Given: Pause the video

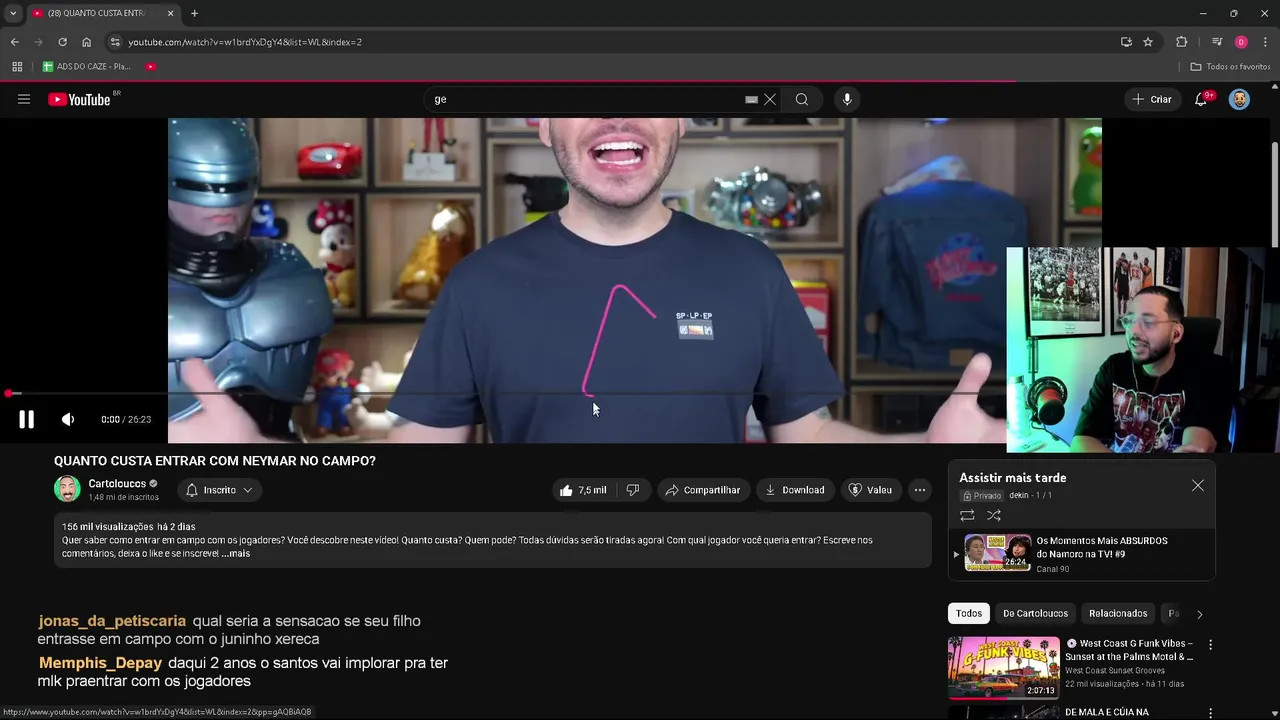Looking at the screenshot, I should click(x=26, y=420).
